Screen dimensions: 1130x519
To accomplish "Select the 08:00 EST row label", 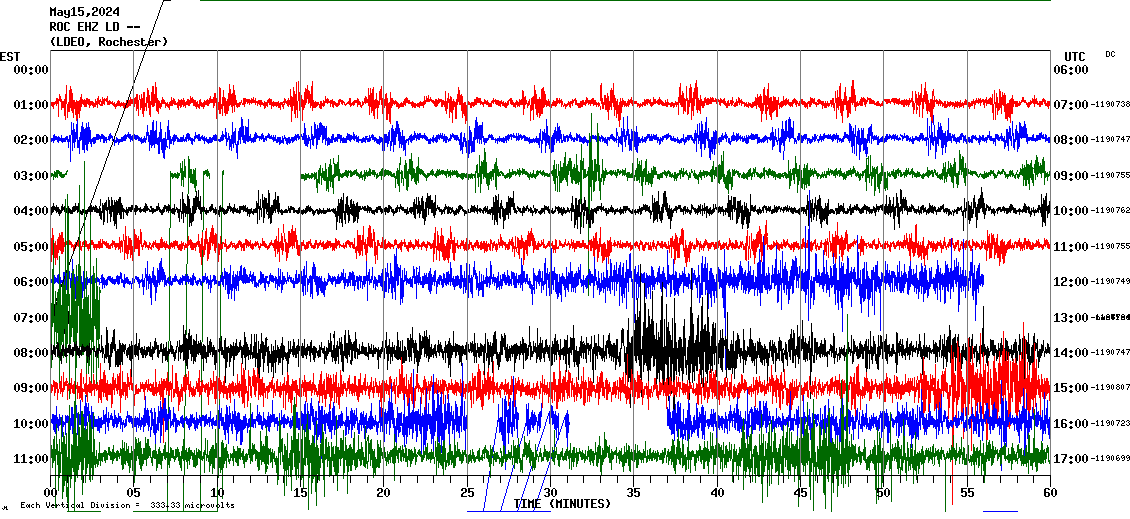I will 31,353.
